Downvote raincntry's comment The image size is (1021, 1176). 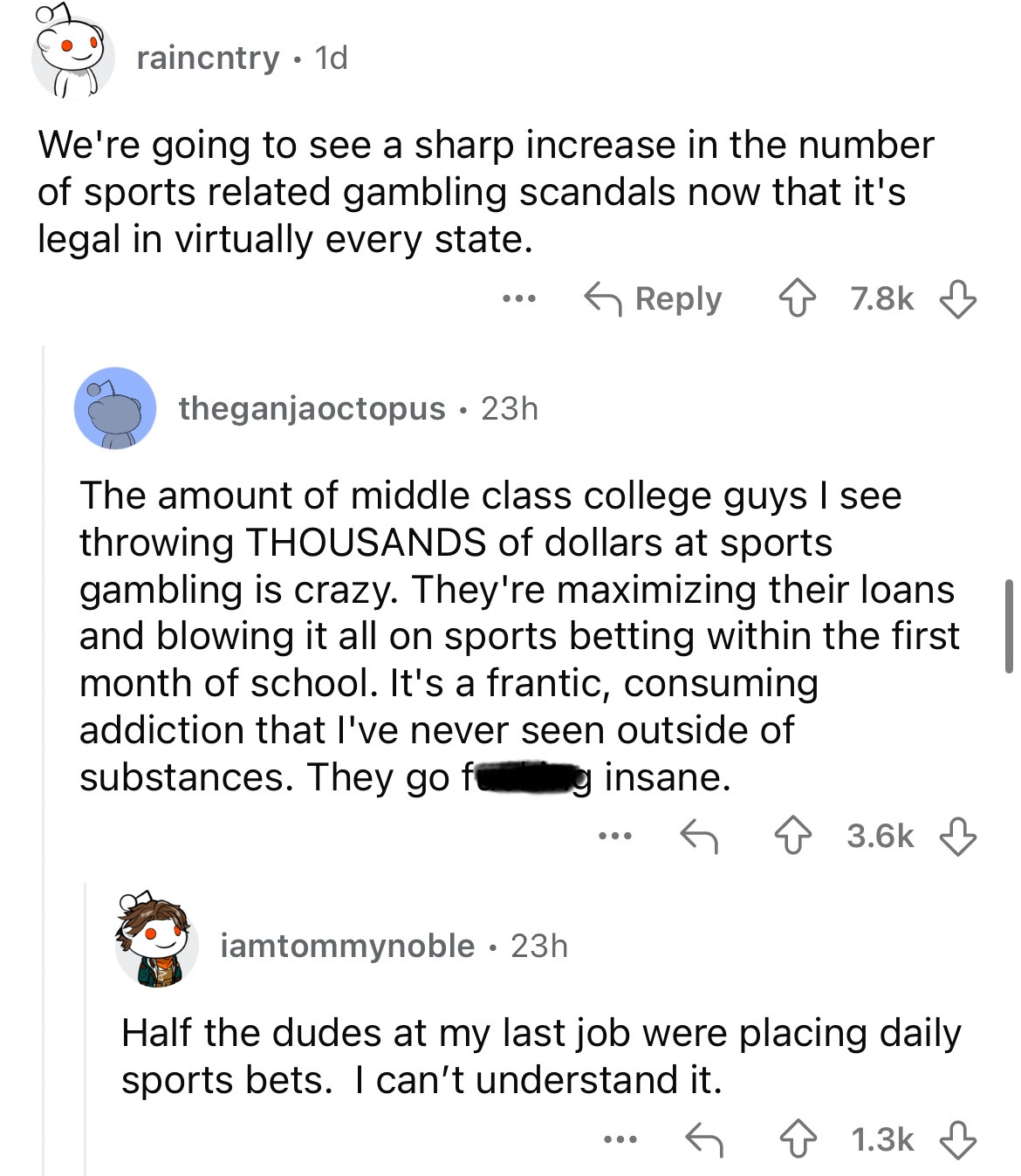[x=957, y=299]
